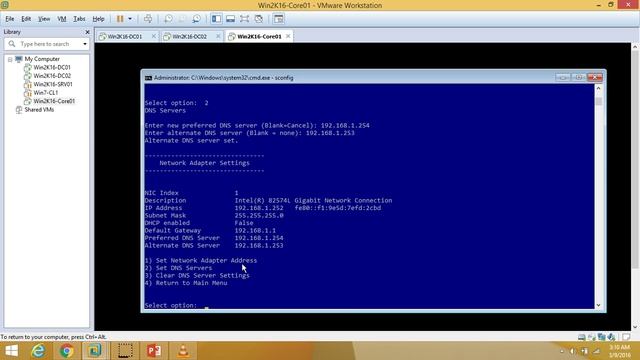Select Win2K16-DC02 in library tree
Screen dimensions: 640x360
[52, 76]
